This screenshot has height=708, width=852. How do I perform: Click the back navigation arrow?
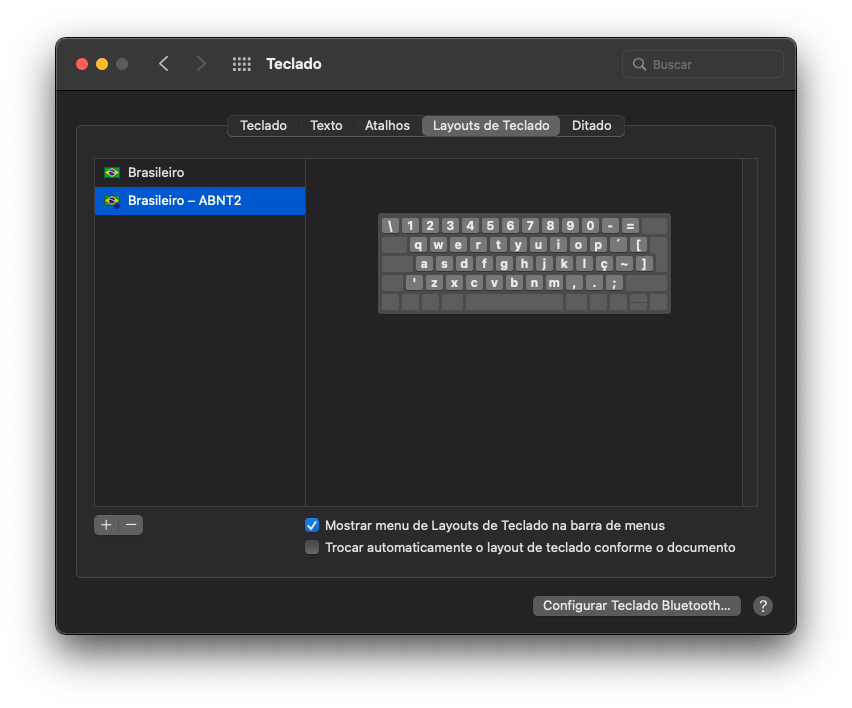pos(164,64)
